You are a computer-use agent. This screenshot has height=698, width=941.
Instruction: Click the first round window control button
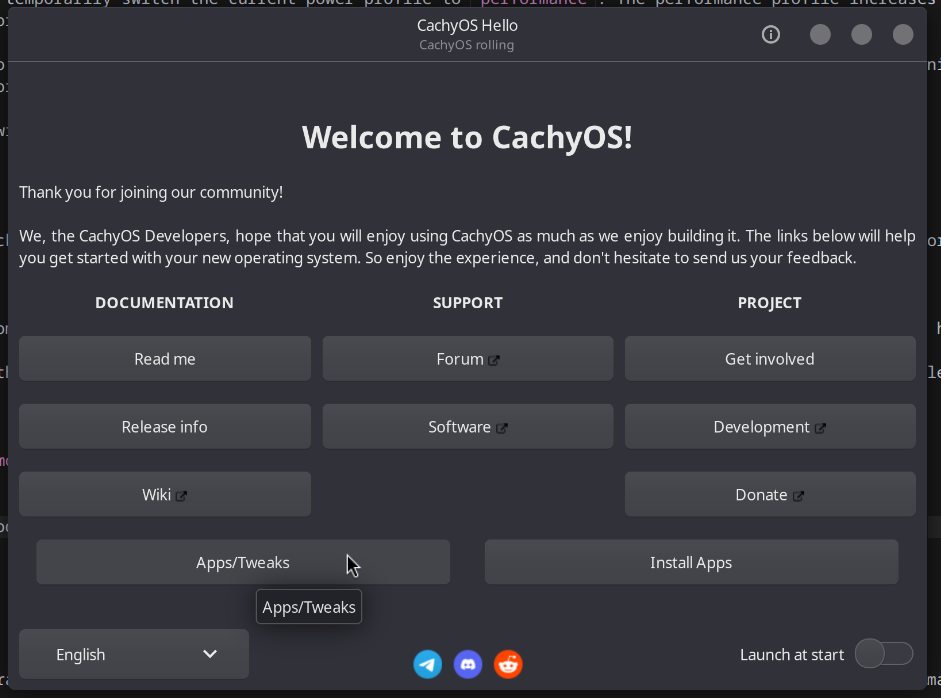pyautogui.click(x=820, y=35)
